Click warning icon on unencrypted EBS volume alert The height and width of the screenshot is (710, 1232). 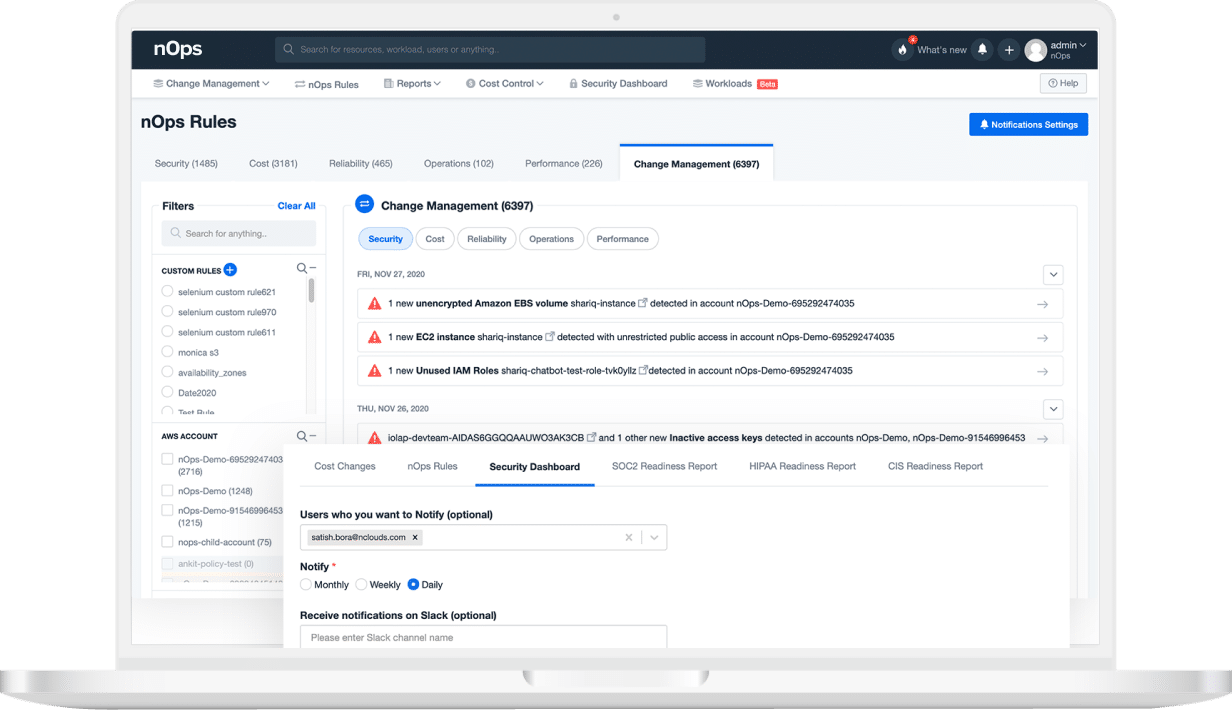[375, 303]
